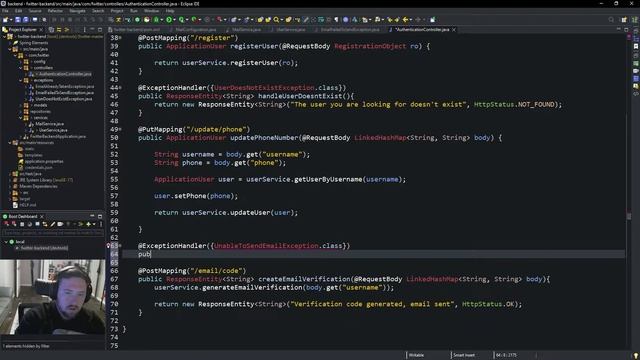Click the Boot Dashboard filter input field
The image size is (640, 360).
tap(53, 233)
